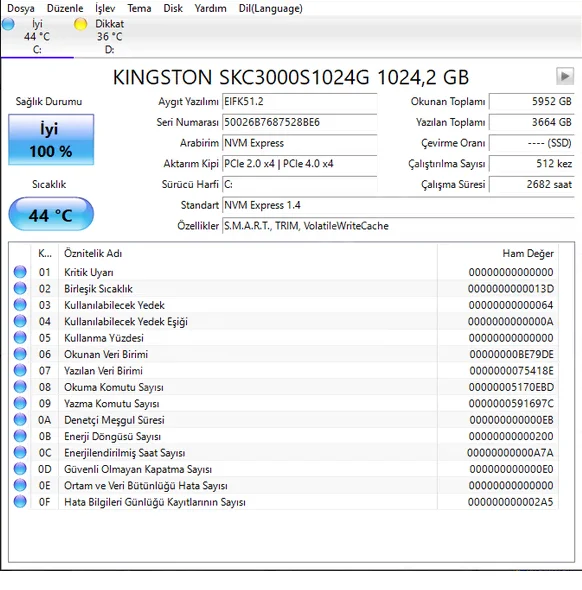This screenshot has height=590, width=582.
Task: Open the Düzenle menu
Action: [65, 8]
